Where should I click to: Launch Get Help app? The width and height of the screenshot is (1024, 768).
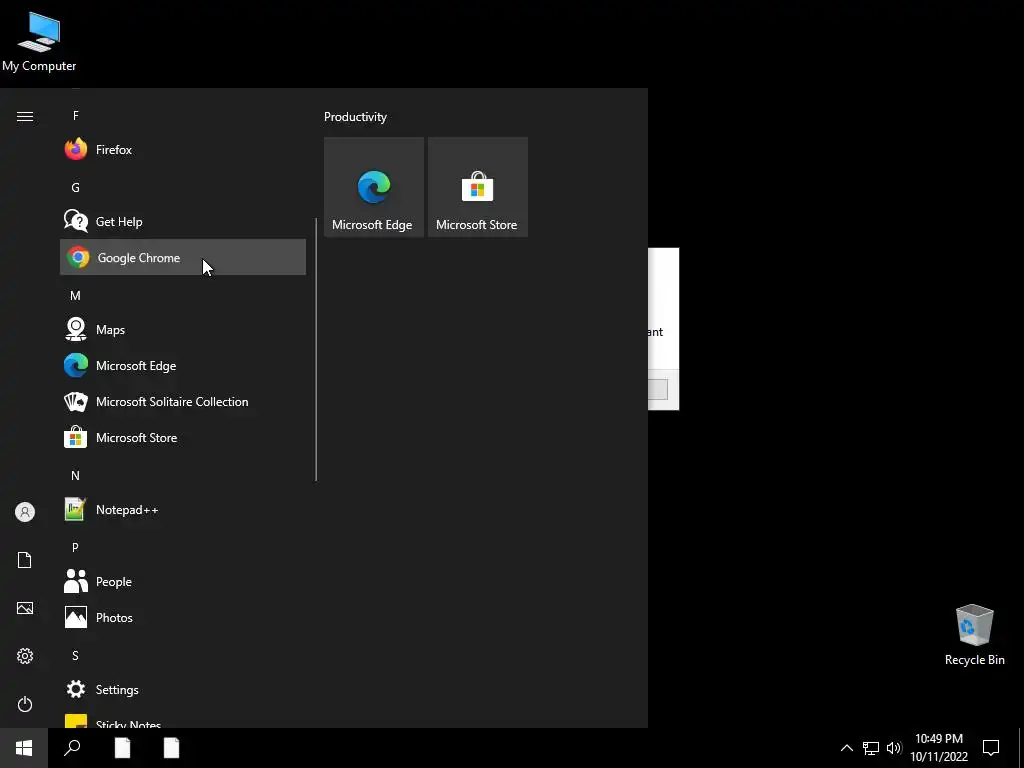point(183,221)
